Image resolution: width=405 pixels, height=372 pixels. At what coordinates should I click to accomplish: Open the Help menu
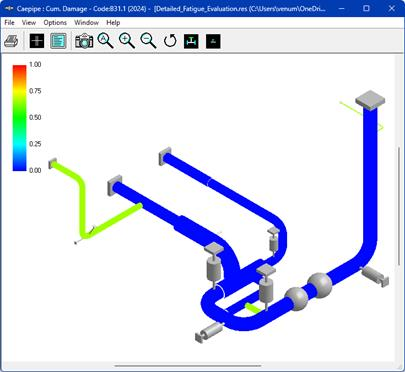(x=113, y=23)
